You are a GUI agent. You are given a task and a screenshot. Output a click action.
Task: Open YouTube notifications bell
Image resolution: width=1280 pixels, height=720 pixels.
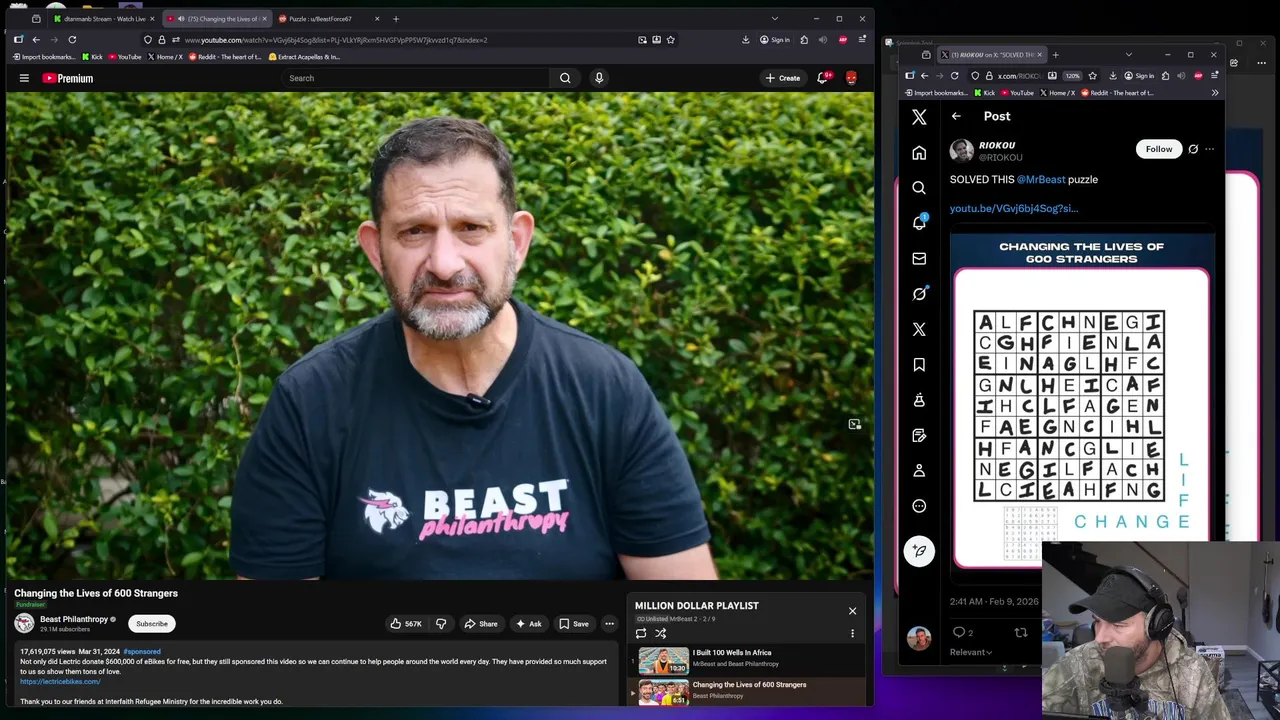(823, 78)
